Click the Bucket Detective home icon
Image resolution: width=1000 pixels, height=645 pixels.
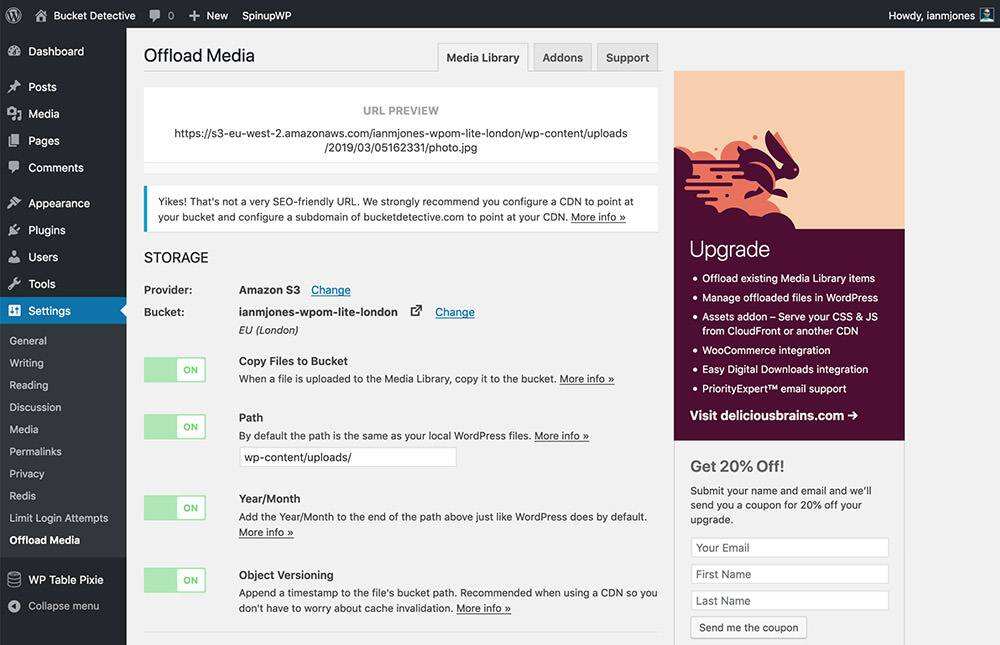[41, 15]
